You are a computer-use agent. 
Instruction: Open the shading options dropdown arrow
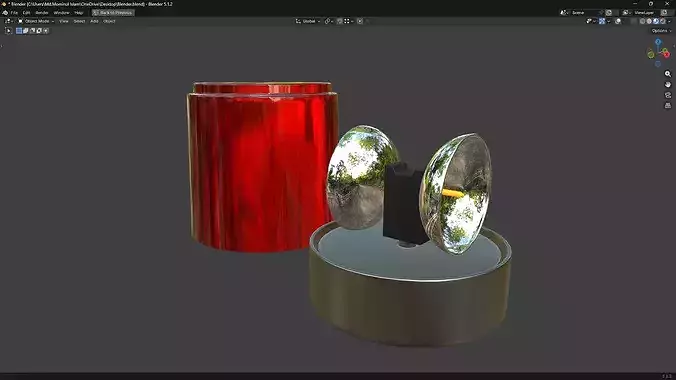pos(669,21)
